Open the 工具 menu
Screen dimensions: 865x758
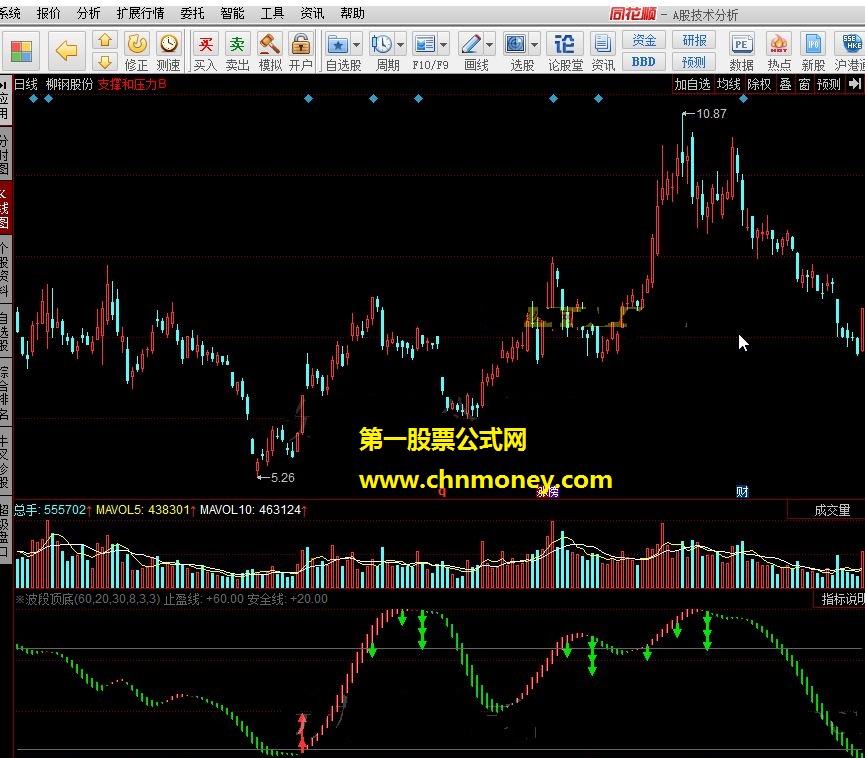[x=272, y=13]
